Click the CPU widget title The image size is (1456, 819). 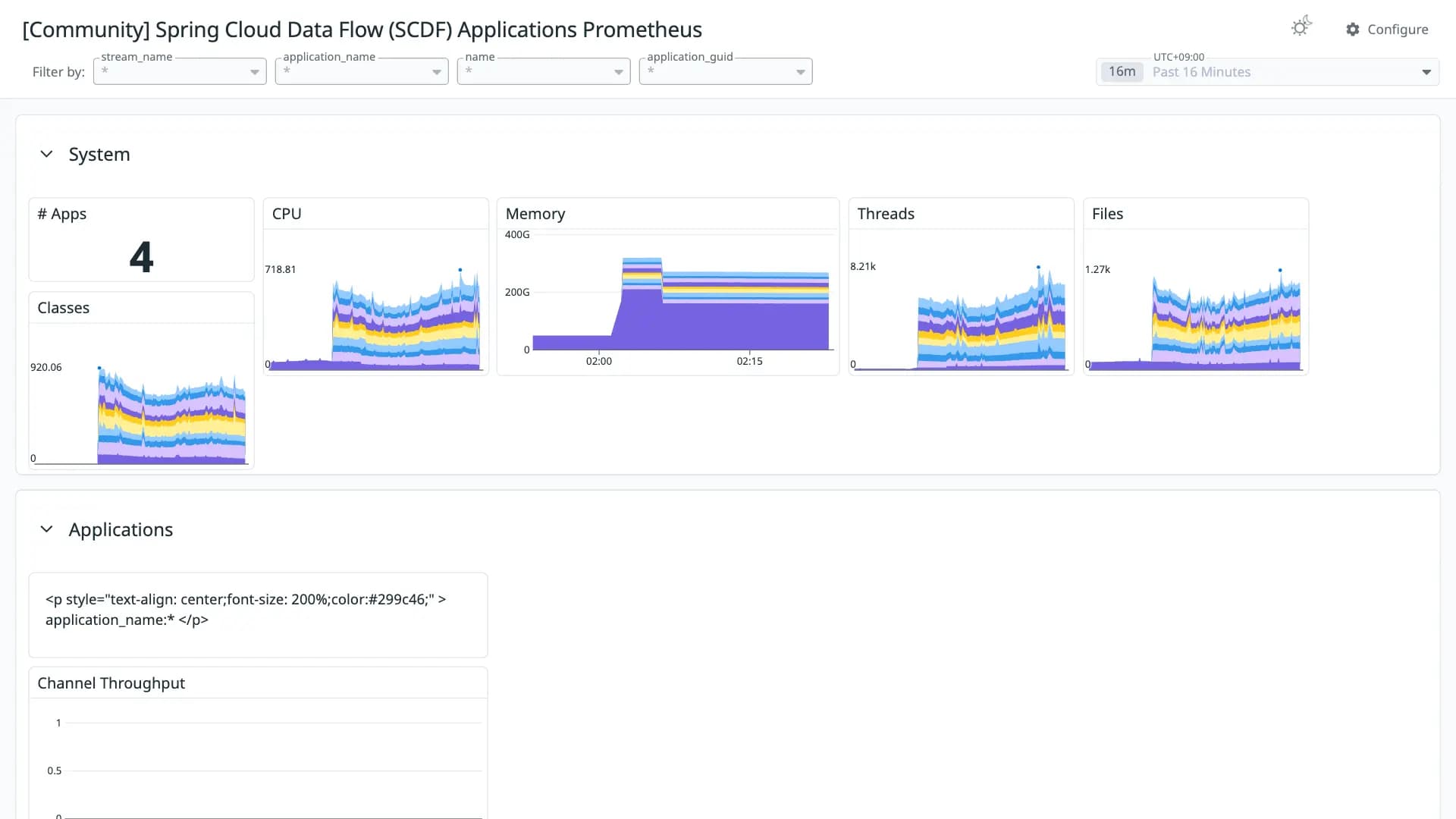tap(287, 214)
